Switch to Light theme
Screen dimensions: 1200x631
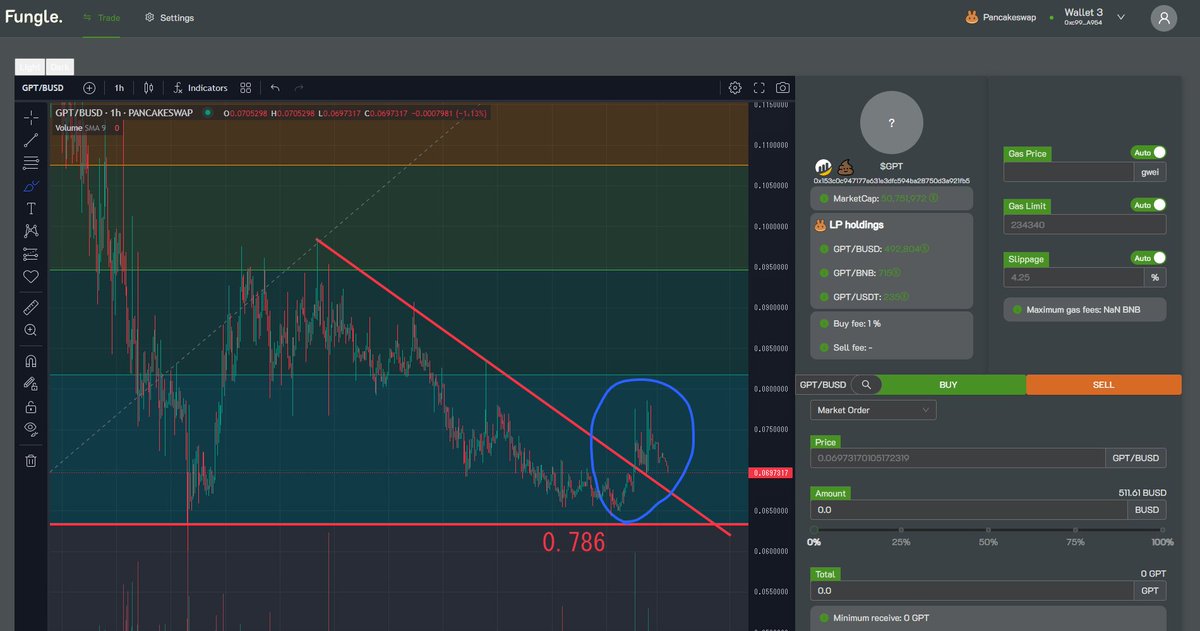pyautogui.click(x=30, y=67)
